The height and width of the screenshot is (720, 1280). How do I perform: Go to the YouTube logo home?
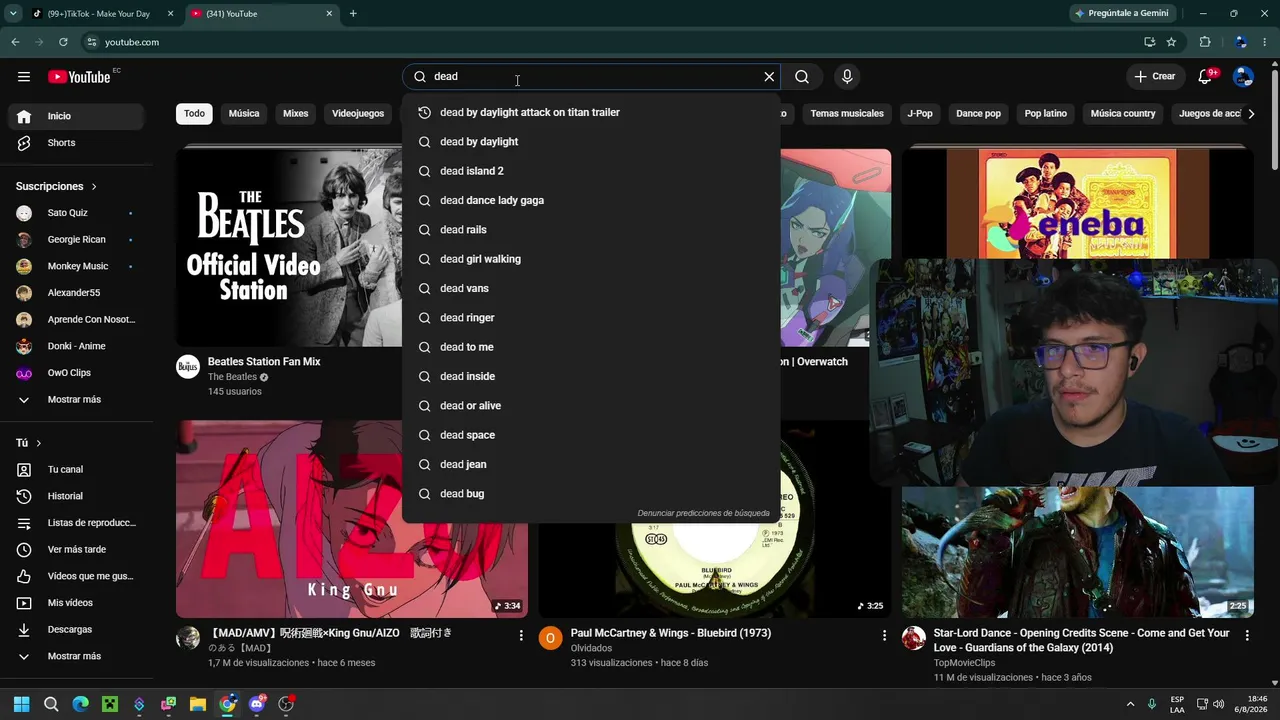79,77
